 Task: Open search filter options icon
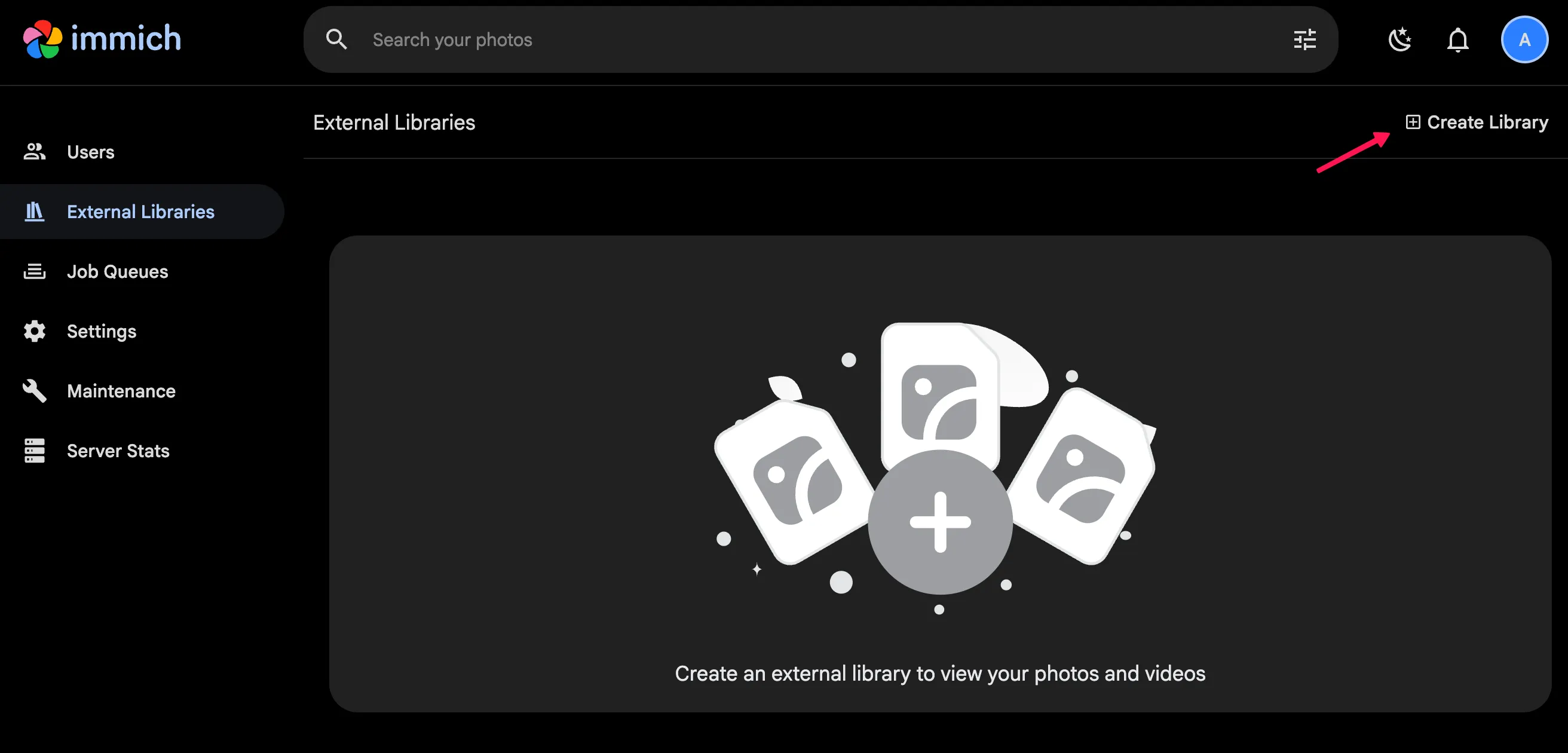click(1304, 39)
